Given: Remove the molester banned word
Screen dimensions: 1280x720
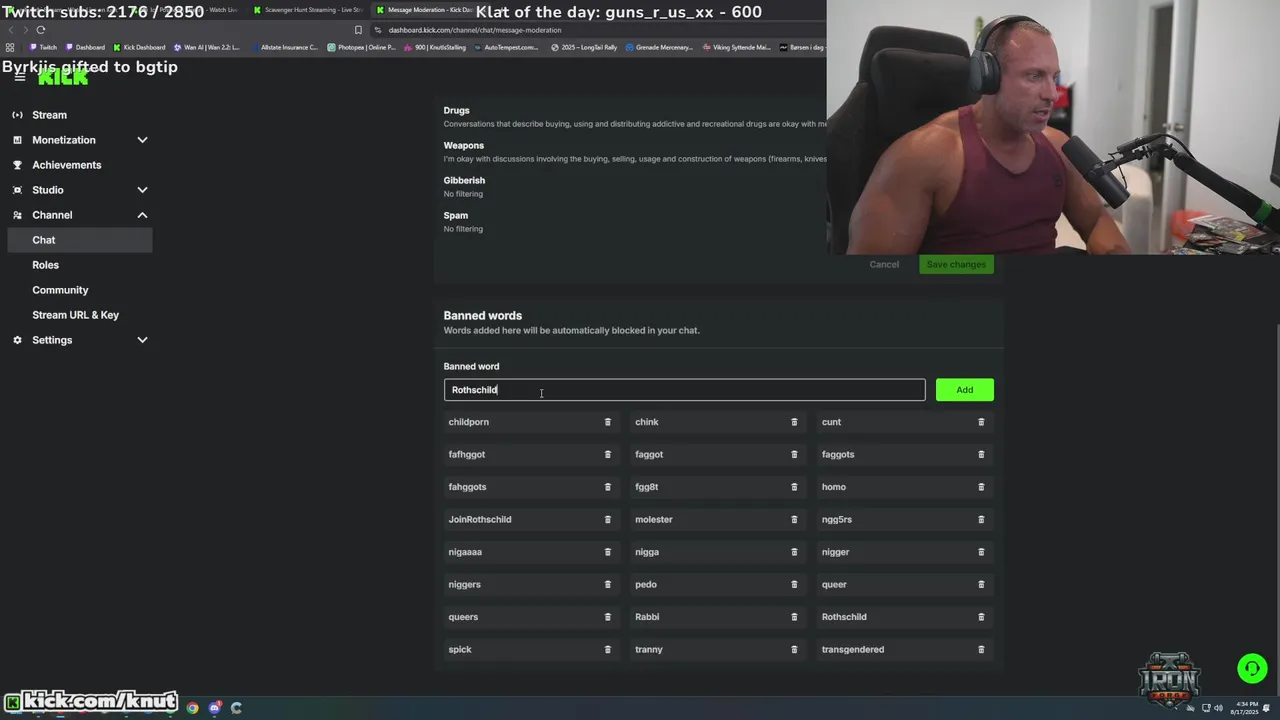Looking at the screenshot, I should point(794,519).
